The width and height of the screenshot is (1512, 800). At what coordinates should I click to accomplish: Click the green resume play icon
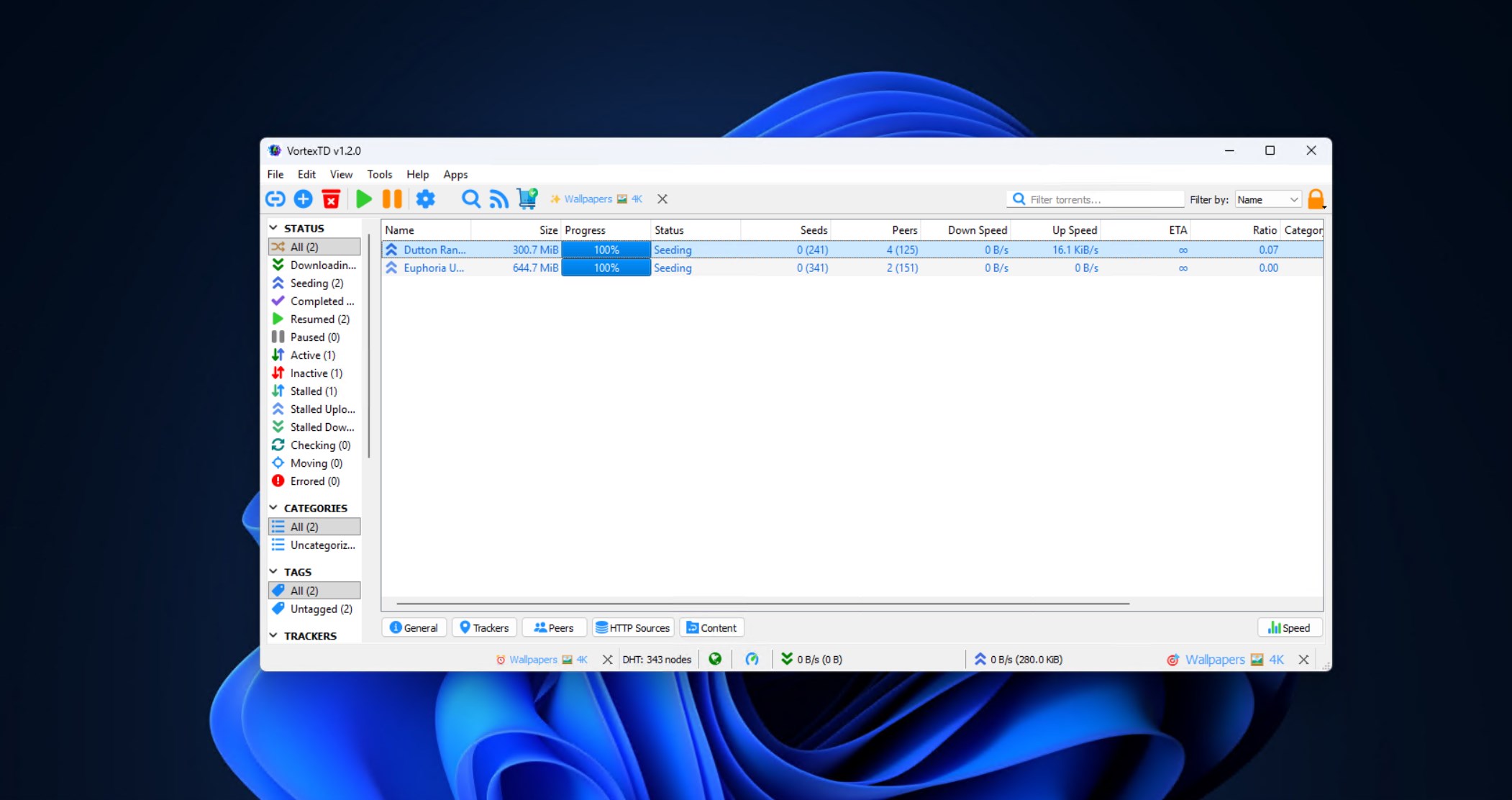click(x=364, y=199)
